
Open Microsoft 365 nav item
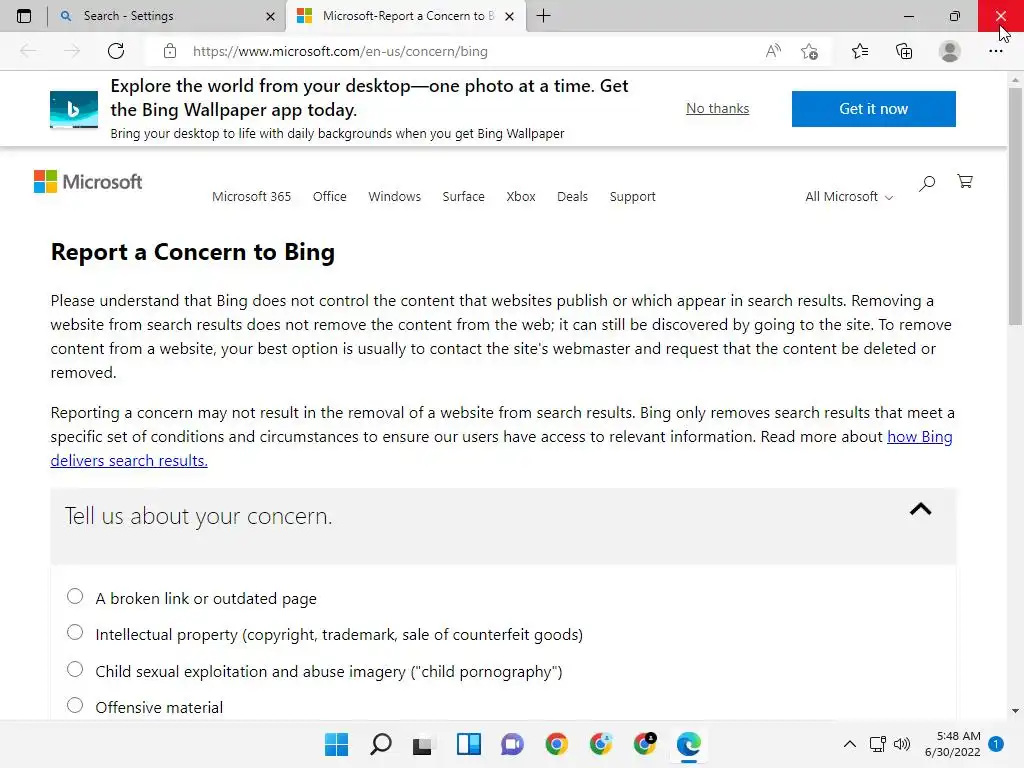pos(251,197)
